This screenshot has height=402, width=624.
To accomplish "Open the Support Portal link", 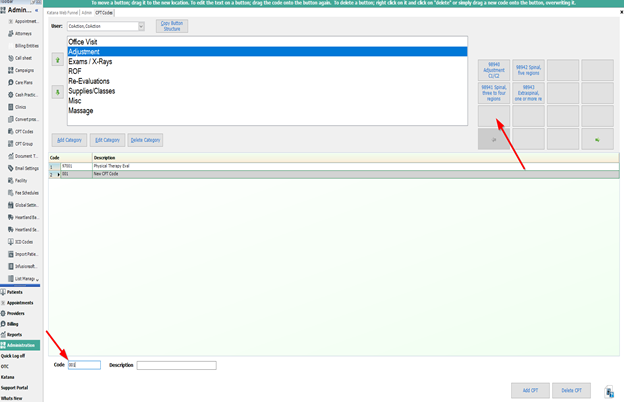I will tap(14, 388).
